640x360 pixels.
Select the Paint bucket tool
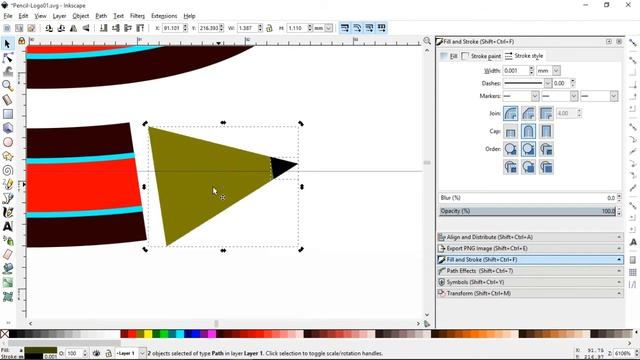[x=7, y=268]
